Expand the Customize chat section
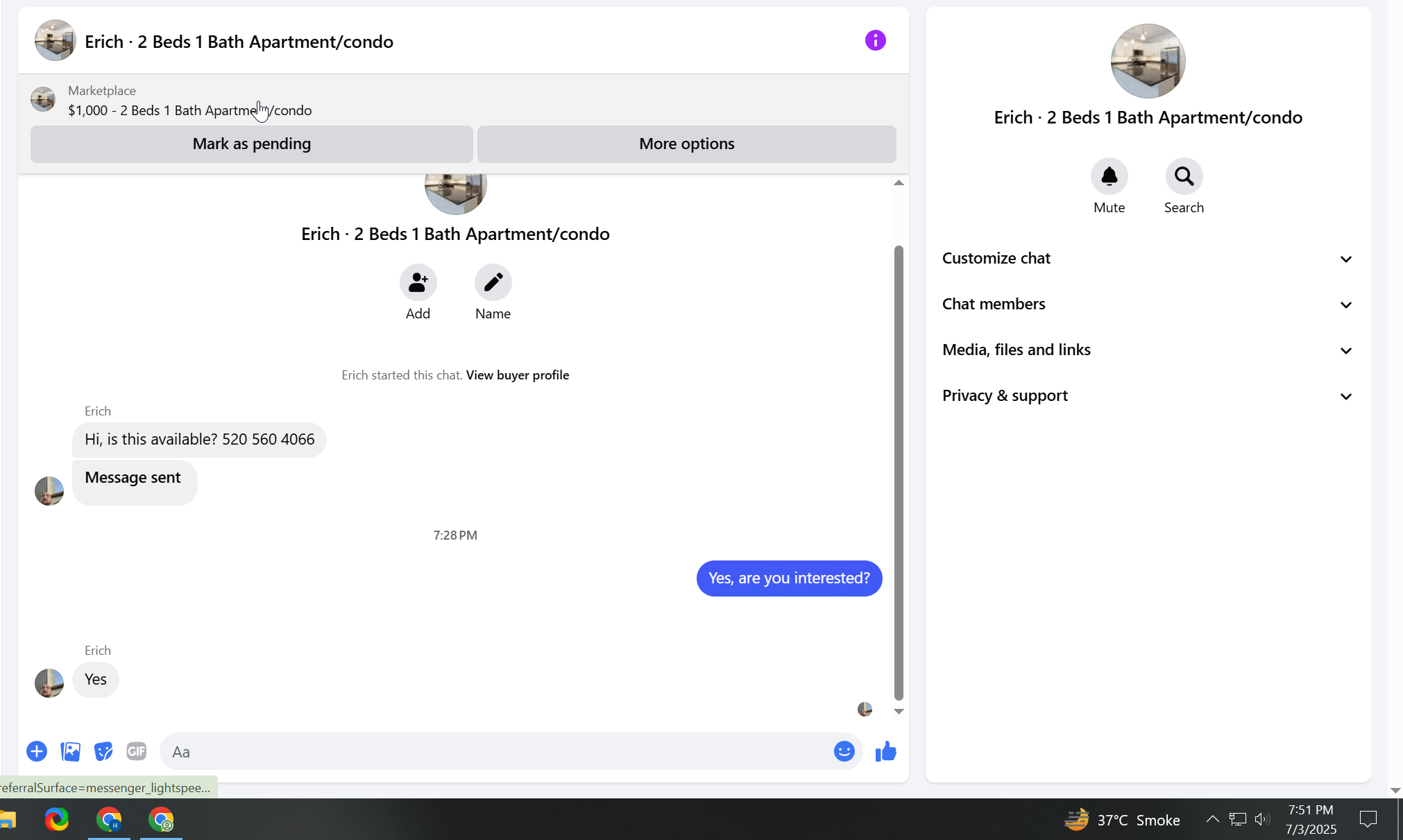This screenshot has height=840, width=1403. 1148,259
